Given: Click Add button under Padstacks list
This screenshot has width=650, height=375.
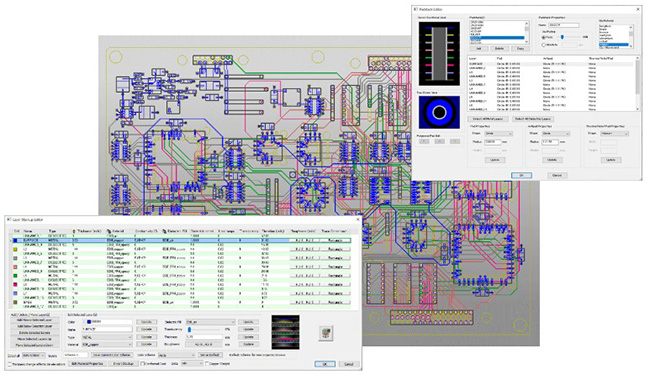Looking at the screenshot, I should pos(479,48).
